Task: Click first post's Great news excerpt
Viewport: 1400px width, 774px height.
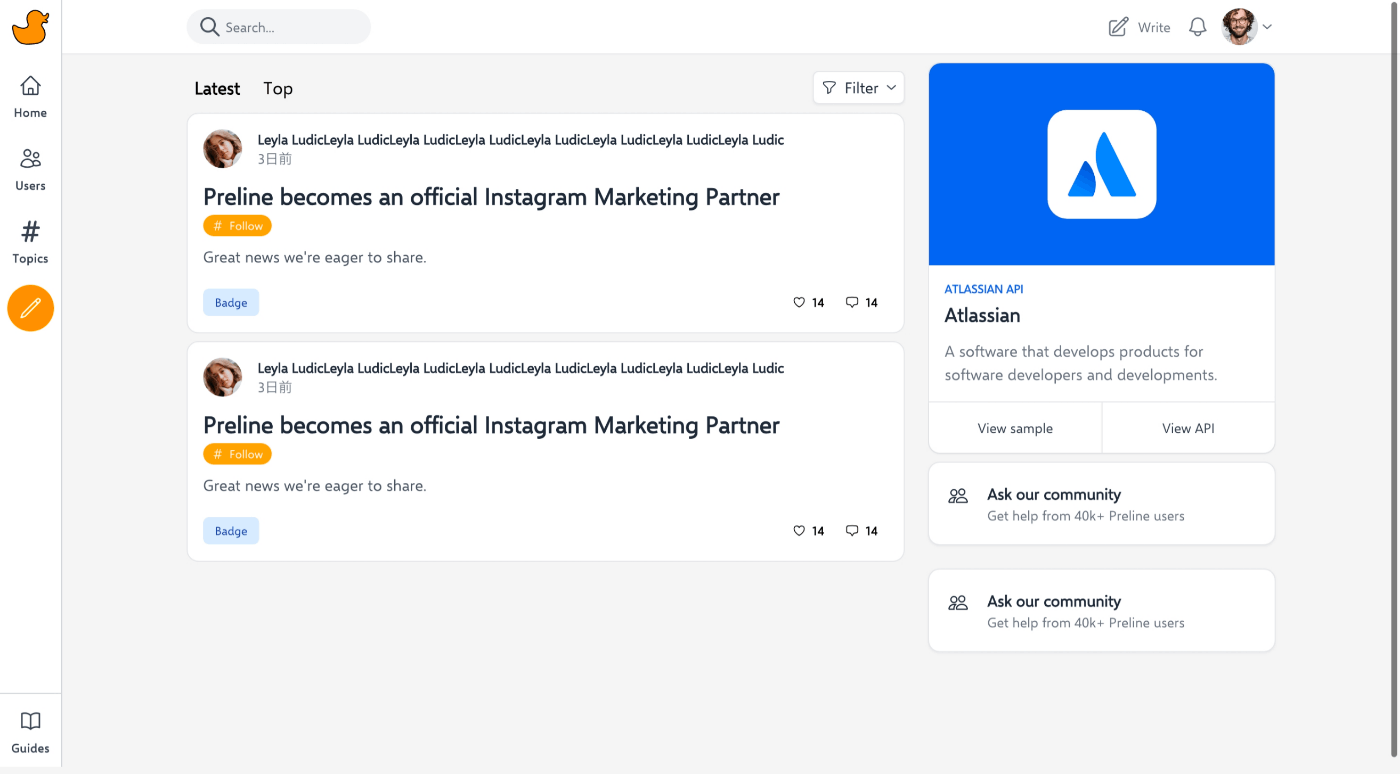Action: click(x=315, y=257)
